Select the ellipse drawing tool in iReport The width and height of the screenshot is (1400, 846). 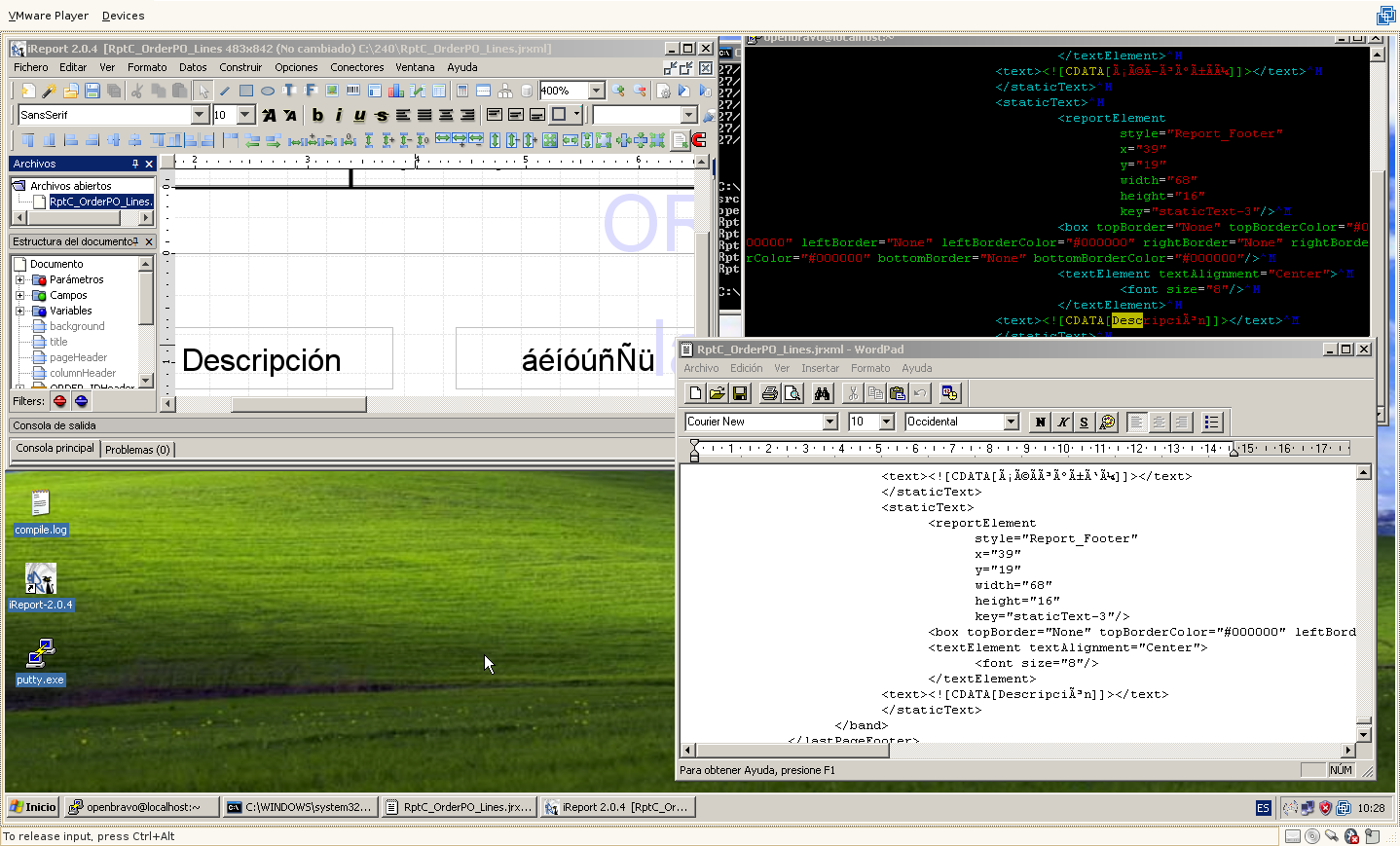point(268,91)
